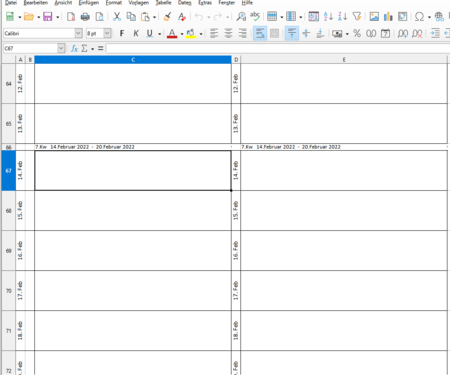This screenshot has height=375, width=450.
Task: Toggle Bold (F) formatting
Action: click(122, 33)
